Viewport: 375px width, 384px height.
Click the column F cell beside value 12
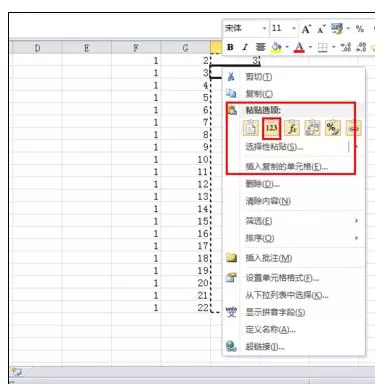136,184
